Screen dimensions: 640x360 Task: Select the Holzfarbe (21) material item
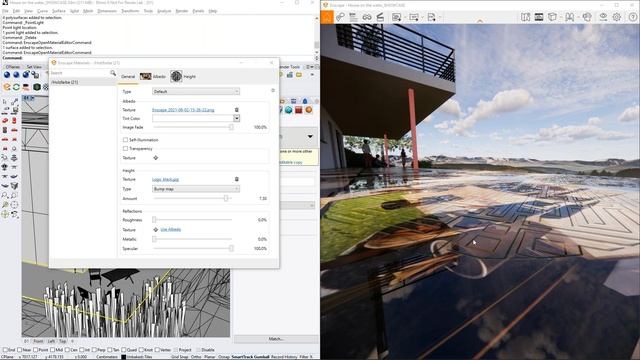click(x=83, y=82)
